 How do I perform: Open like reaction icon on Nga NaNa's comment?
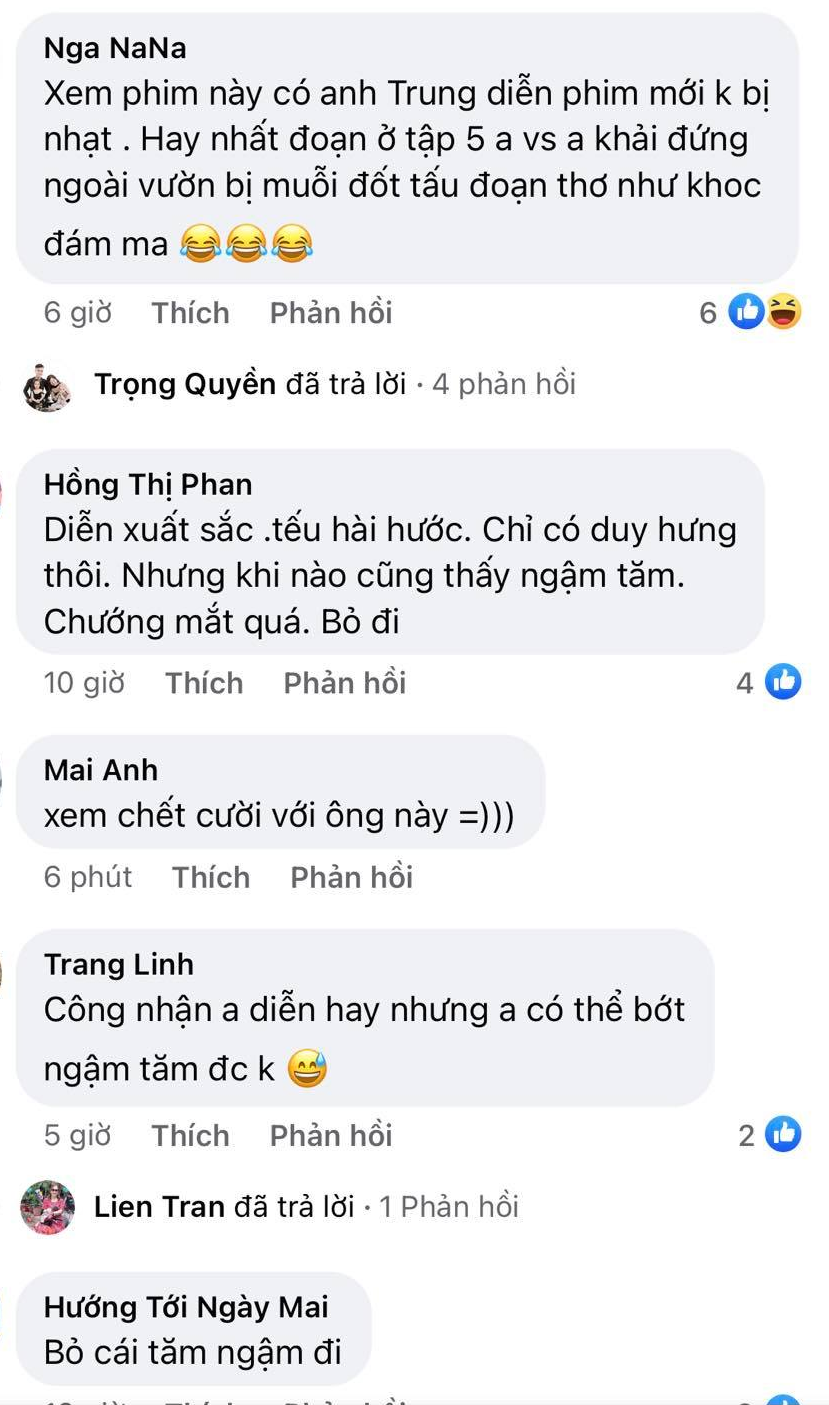pos(747,313)
